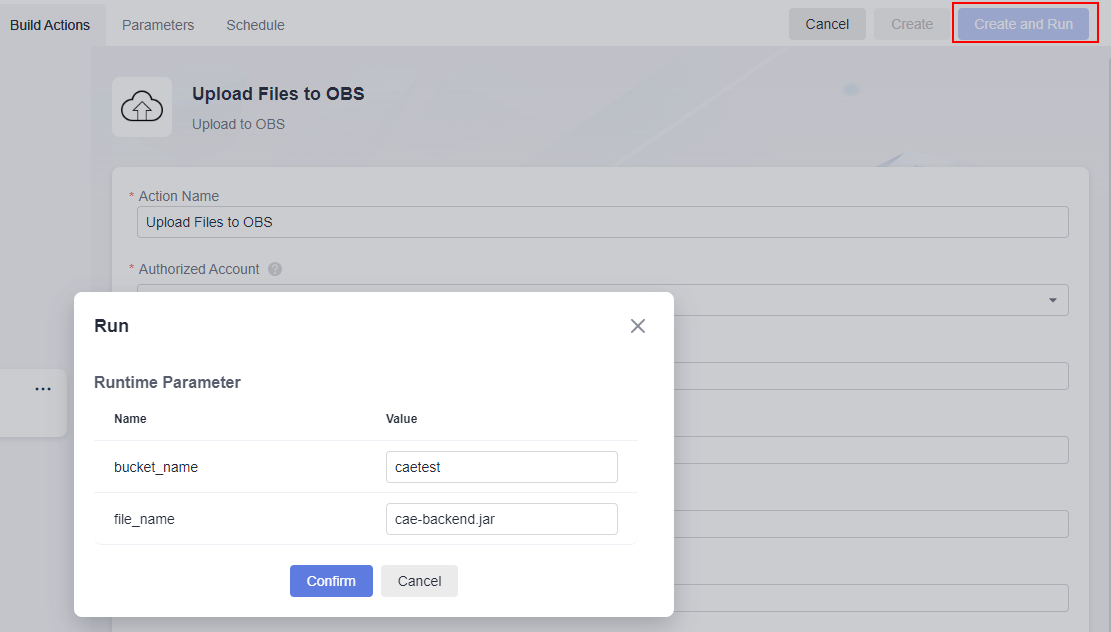The height and width of the screenshot is (632, 1111).
Task: Expand the Authorized Account dropdown arrow
Action: tap(1053, 300)
